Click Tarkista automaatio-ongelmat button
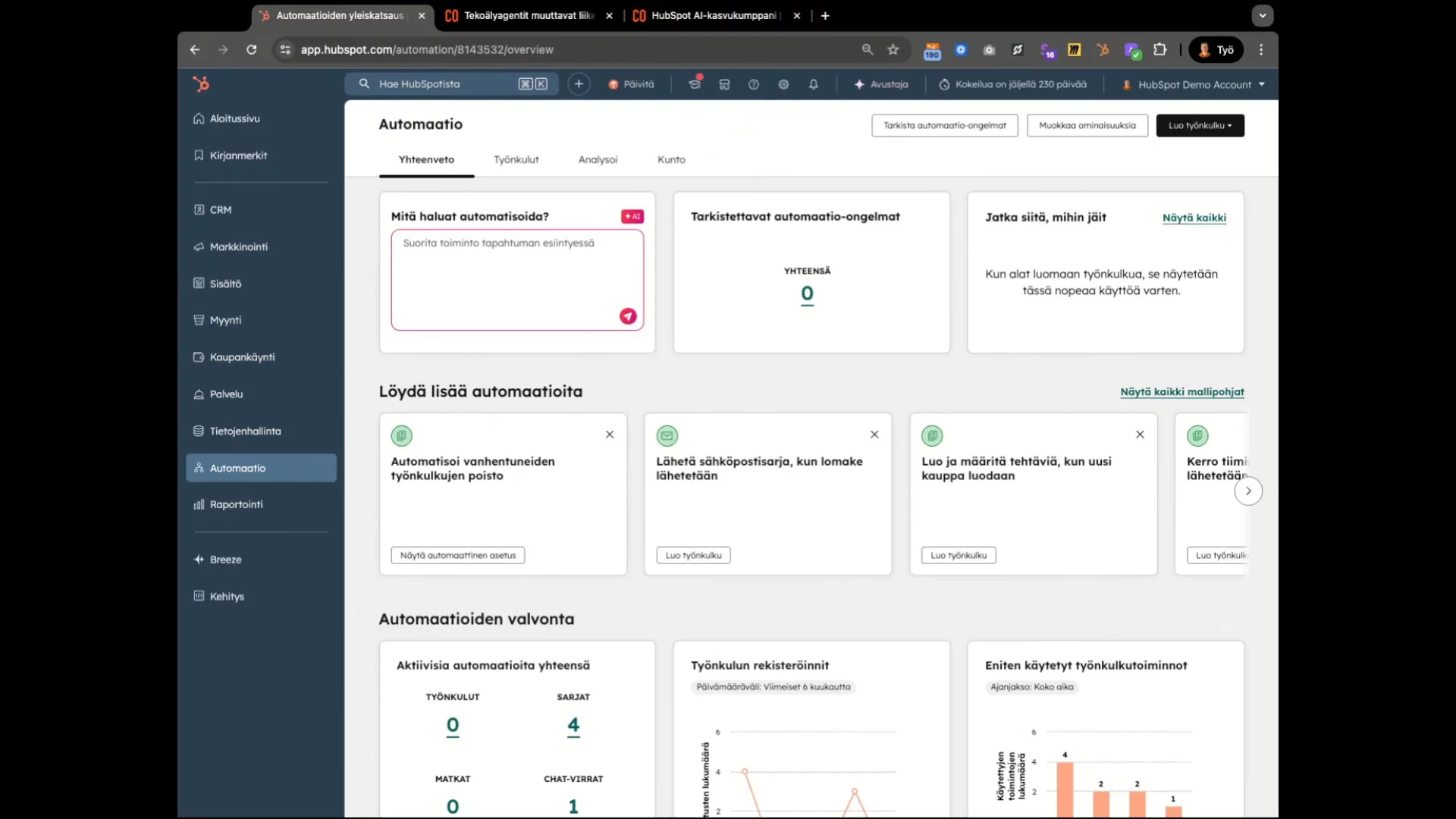The height and width of the screenshot is (819, 1456). point(944,126)
